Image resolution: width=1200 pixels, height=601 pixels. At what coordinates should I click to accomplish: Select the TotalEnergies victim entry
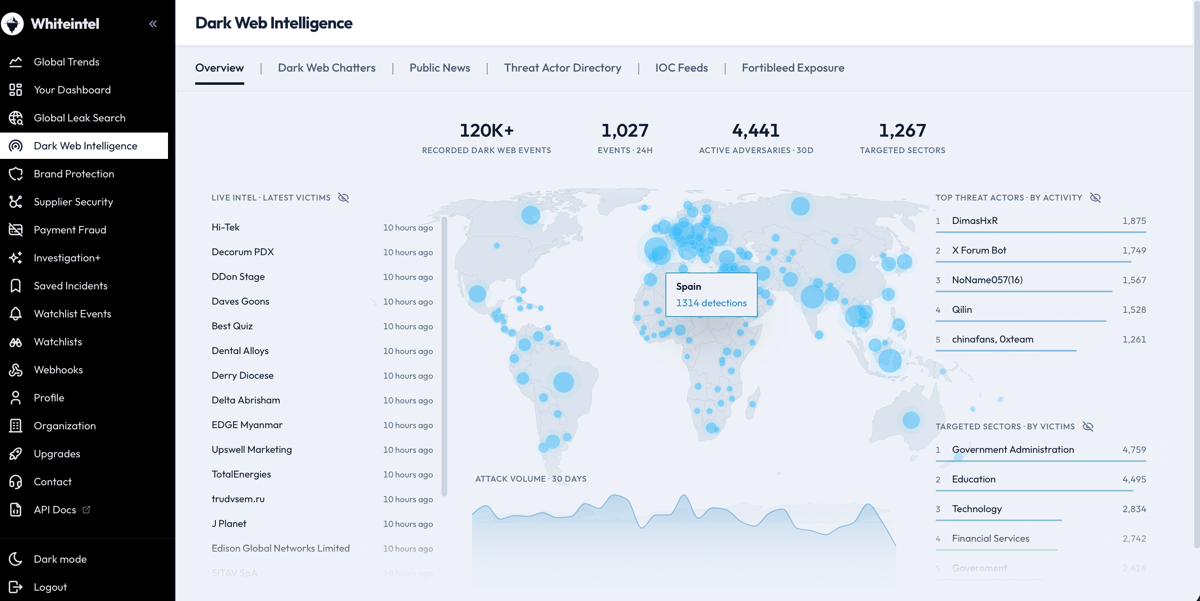click(x=322, y=474)
